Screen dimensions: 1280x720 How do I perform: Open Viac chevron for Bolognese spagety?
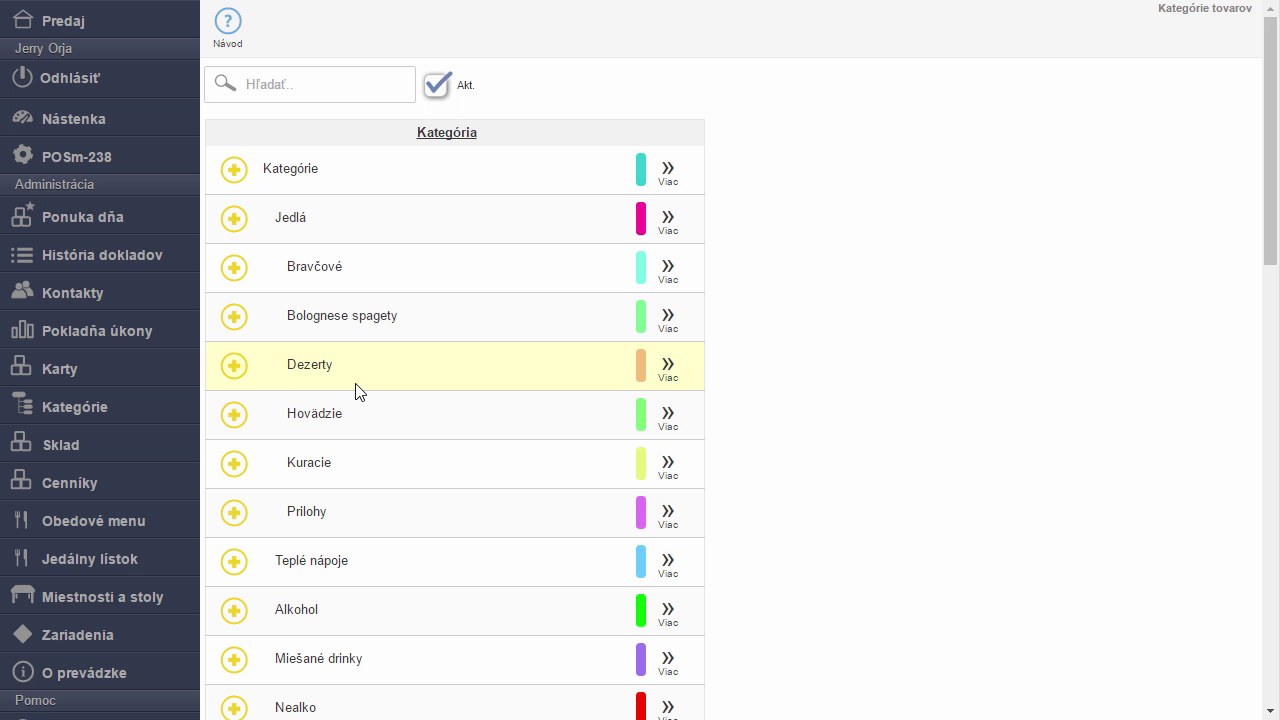point(668,320)
